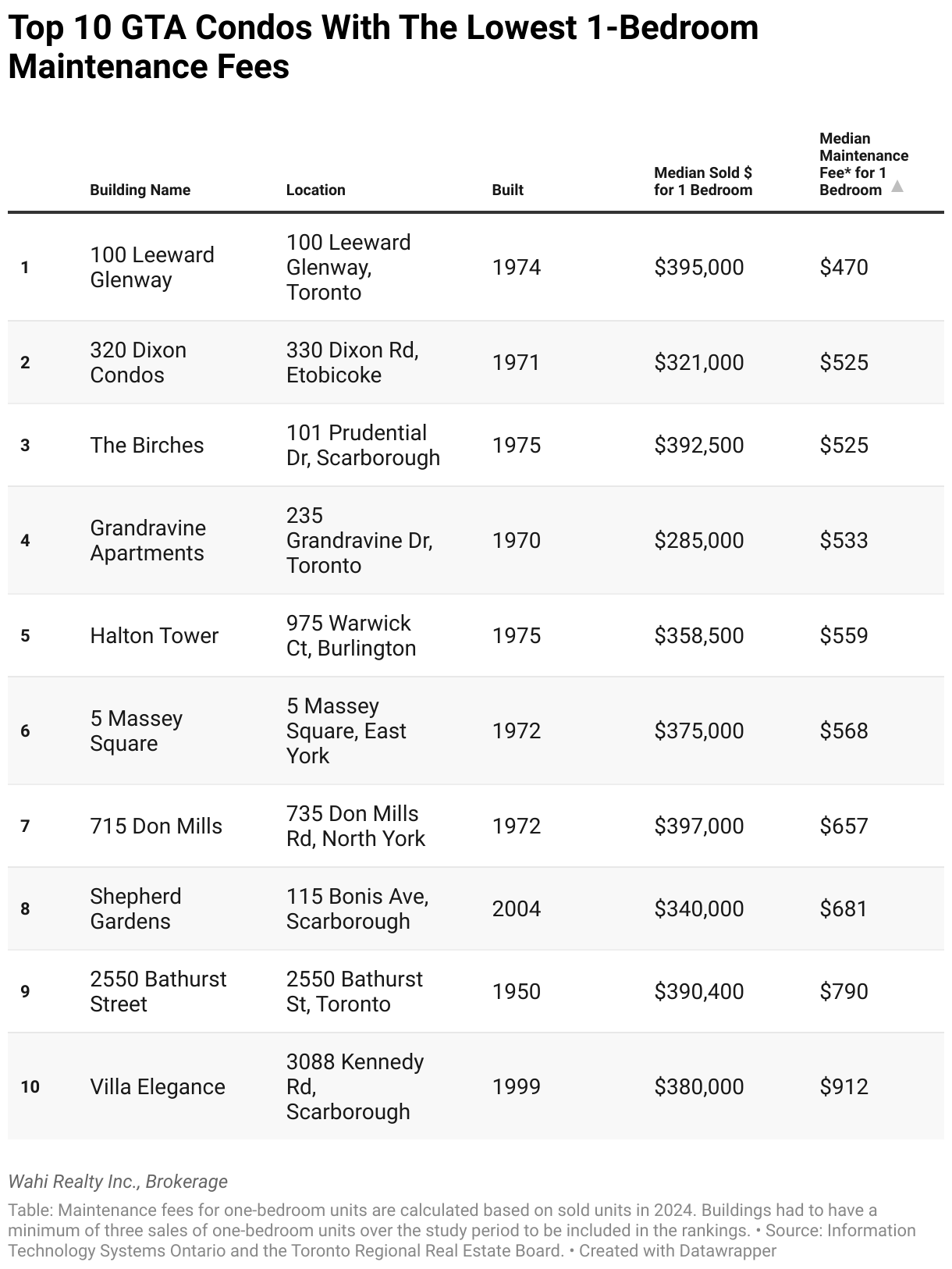952x1269 pixels.
Task: Select the $790 maintenance fee cell
Action: click(844, 991)
